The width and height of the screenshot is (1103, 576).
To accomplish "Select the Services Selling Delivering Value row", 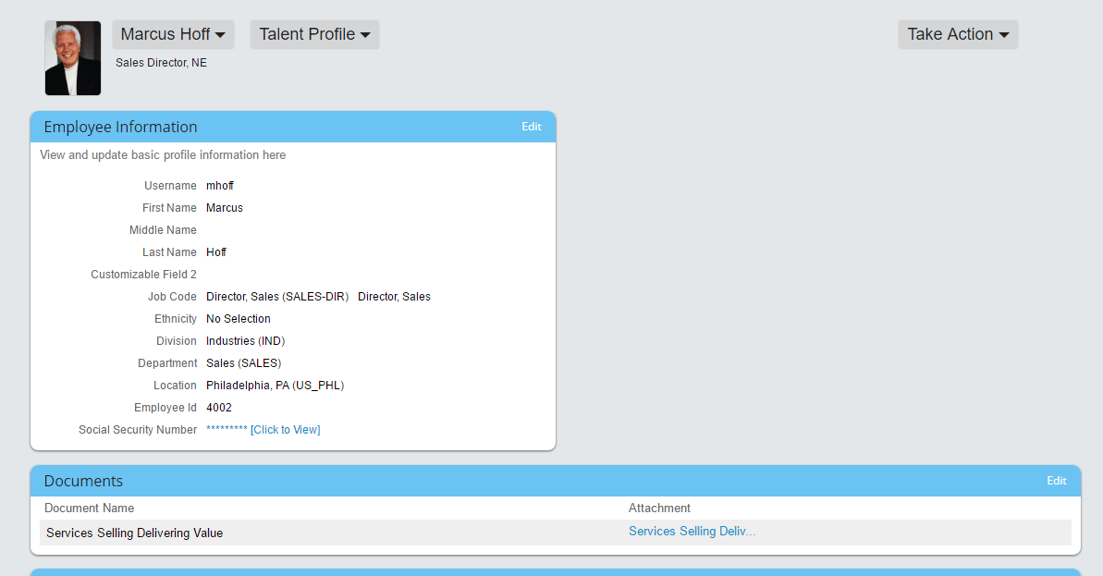I will point(134,533).
